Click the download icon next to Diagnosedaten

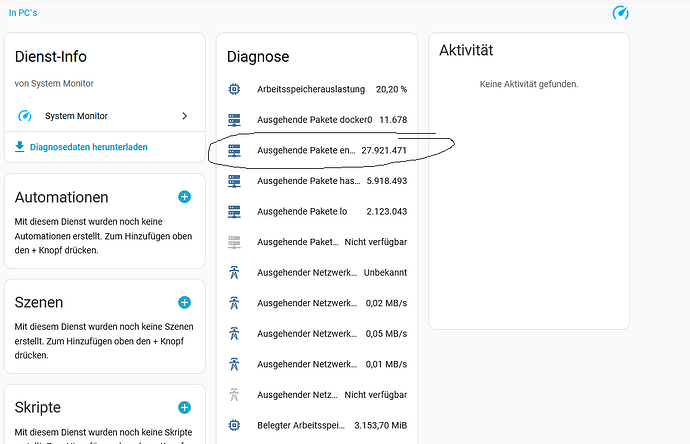pos(20,147)
